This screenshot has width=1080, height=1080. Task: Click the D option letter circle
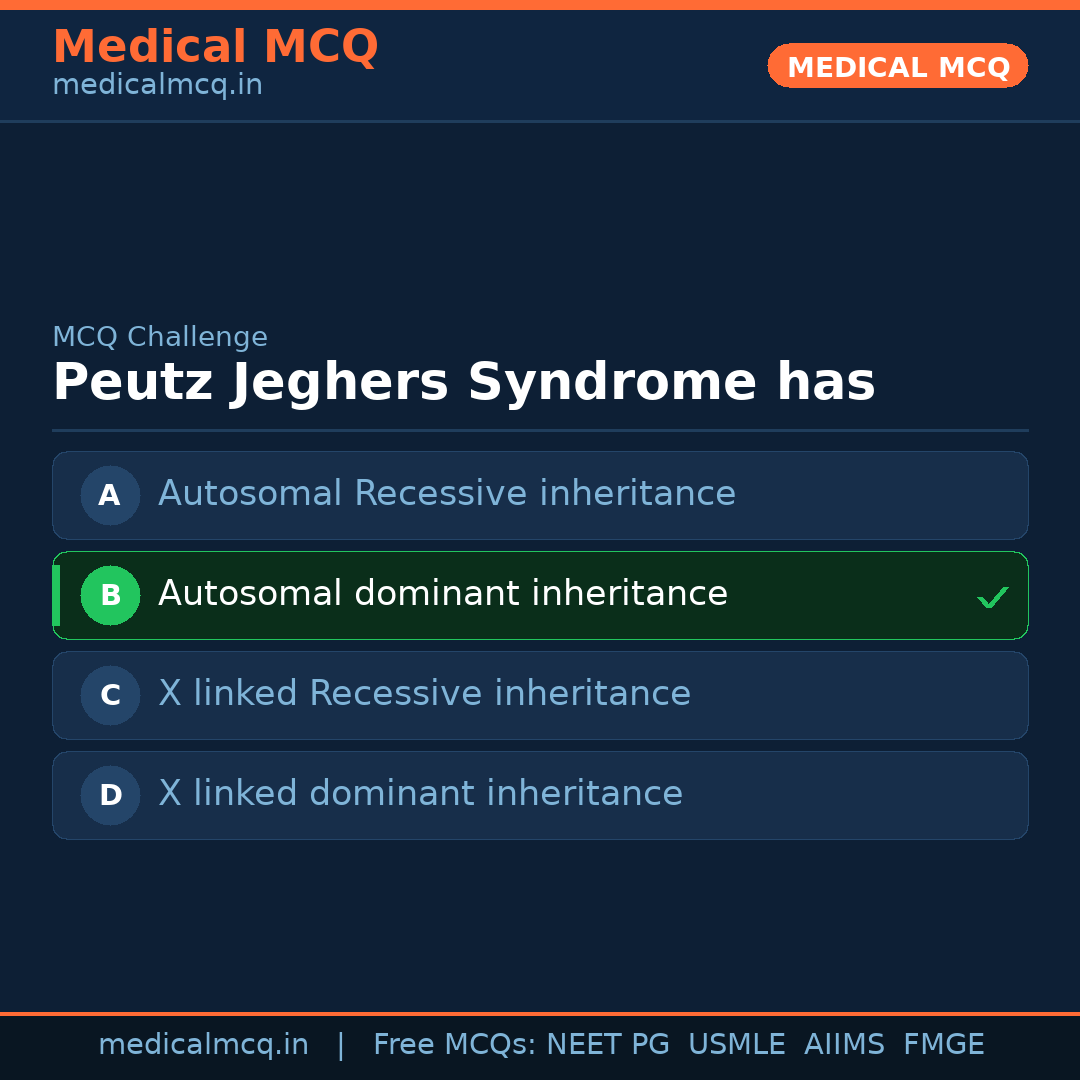[110, 795]
